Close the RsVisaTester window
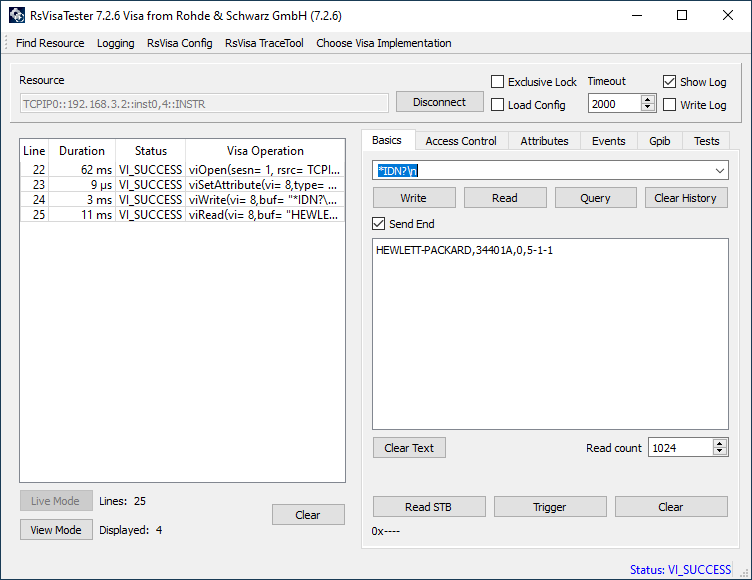Image resolution: width=752 pixels, height=580 pixels. [728, 15]
